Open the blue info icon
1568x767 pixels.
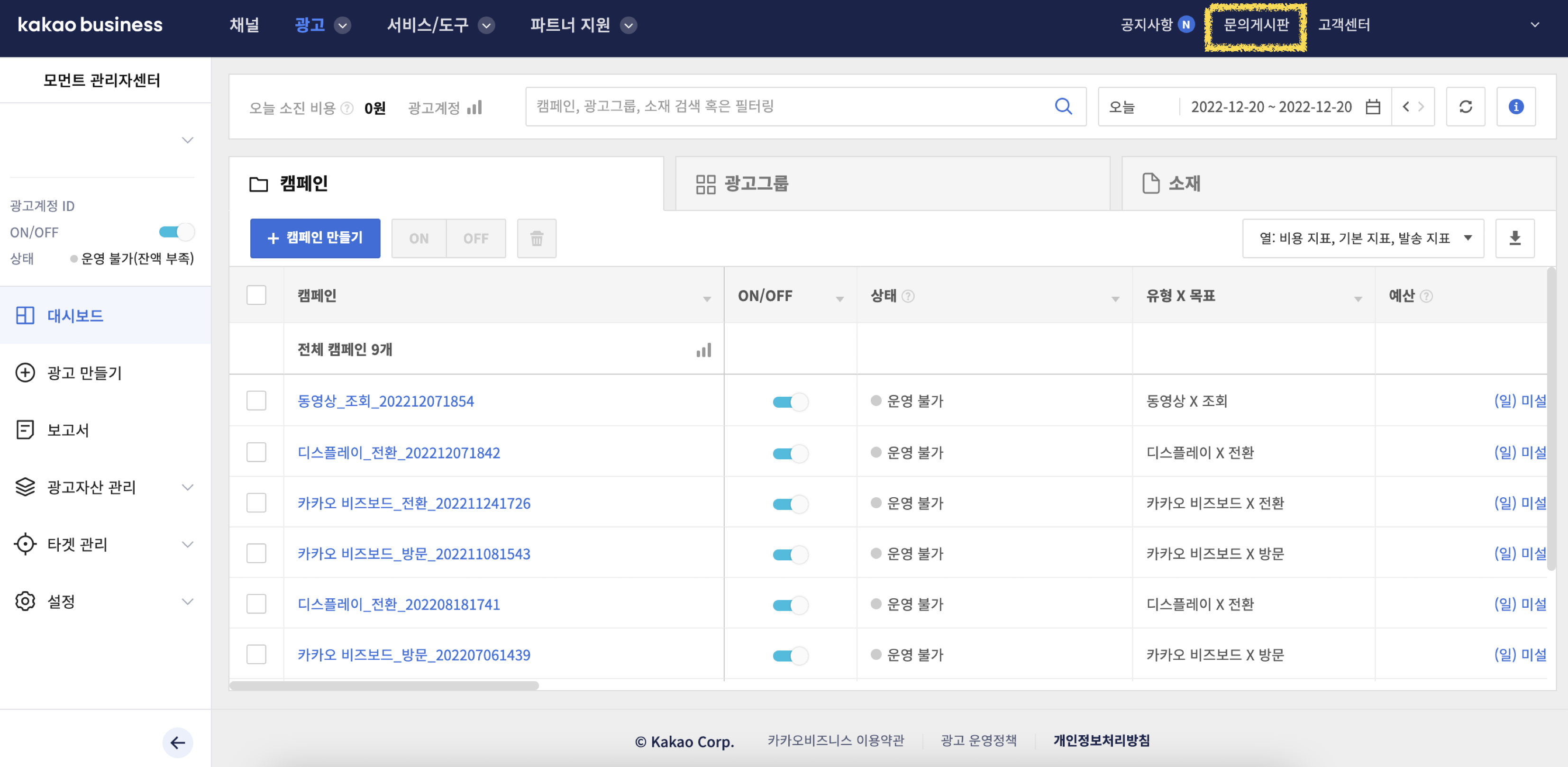pyautogui.click(x=1516, y=107)
